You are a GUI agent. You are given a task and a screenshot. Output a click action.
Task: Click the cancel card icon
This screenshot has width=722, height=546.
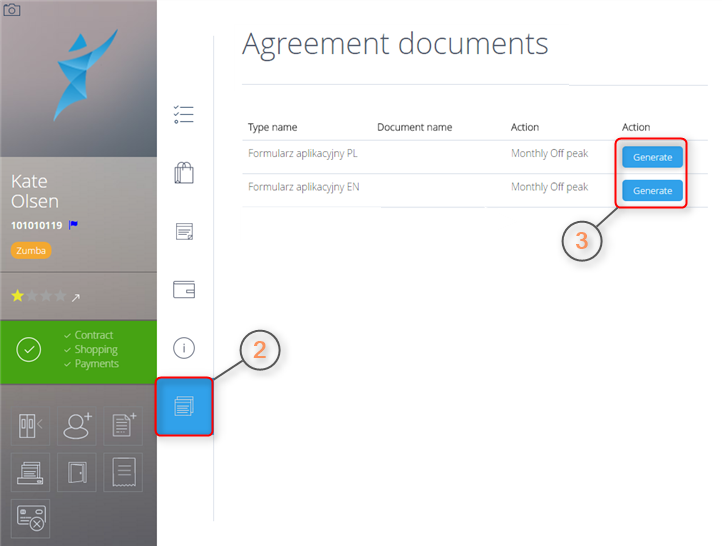tap(30, 519)
